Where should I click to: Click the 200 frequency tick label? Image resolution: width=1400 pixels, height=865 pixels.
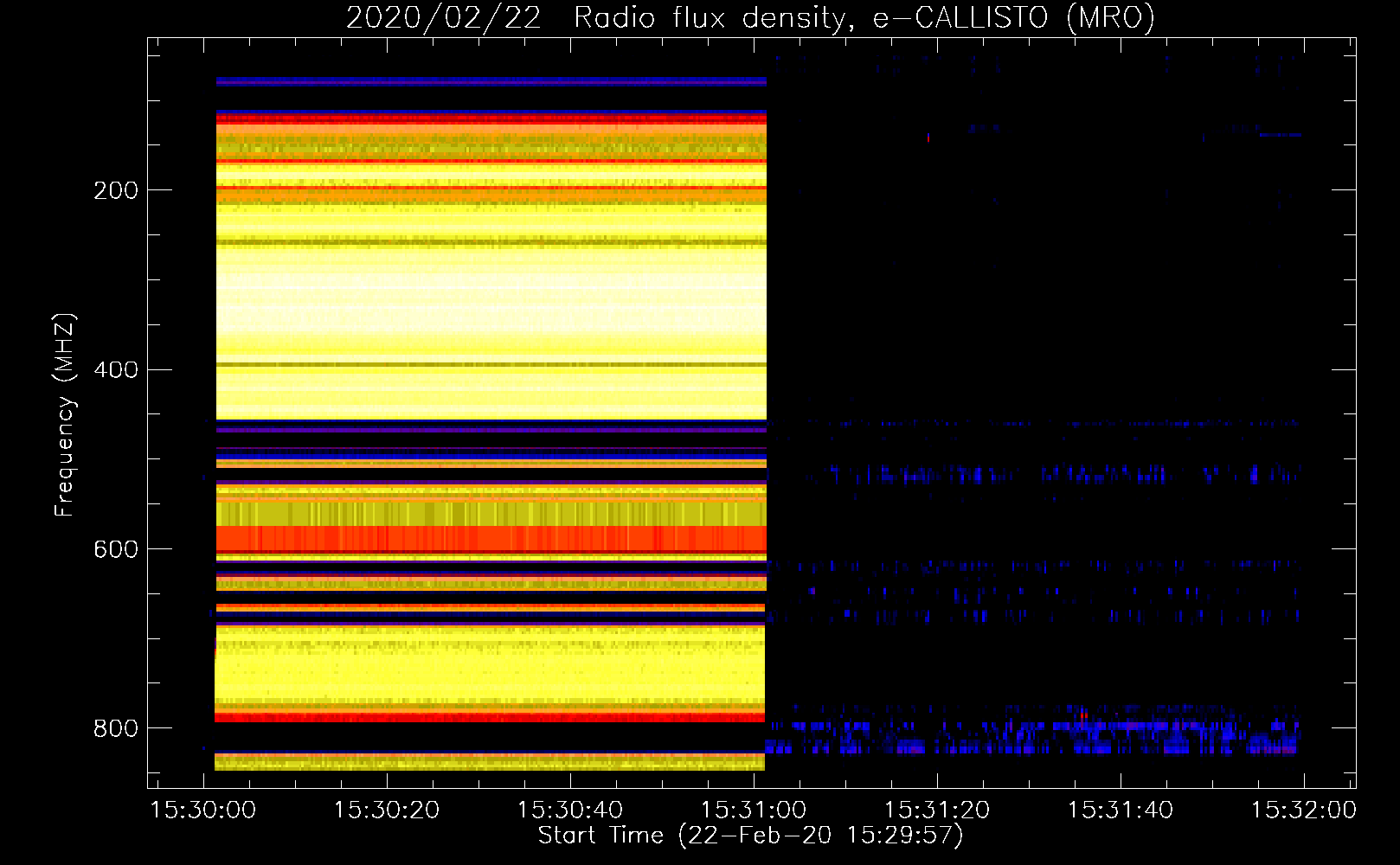115,190
